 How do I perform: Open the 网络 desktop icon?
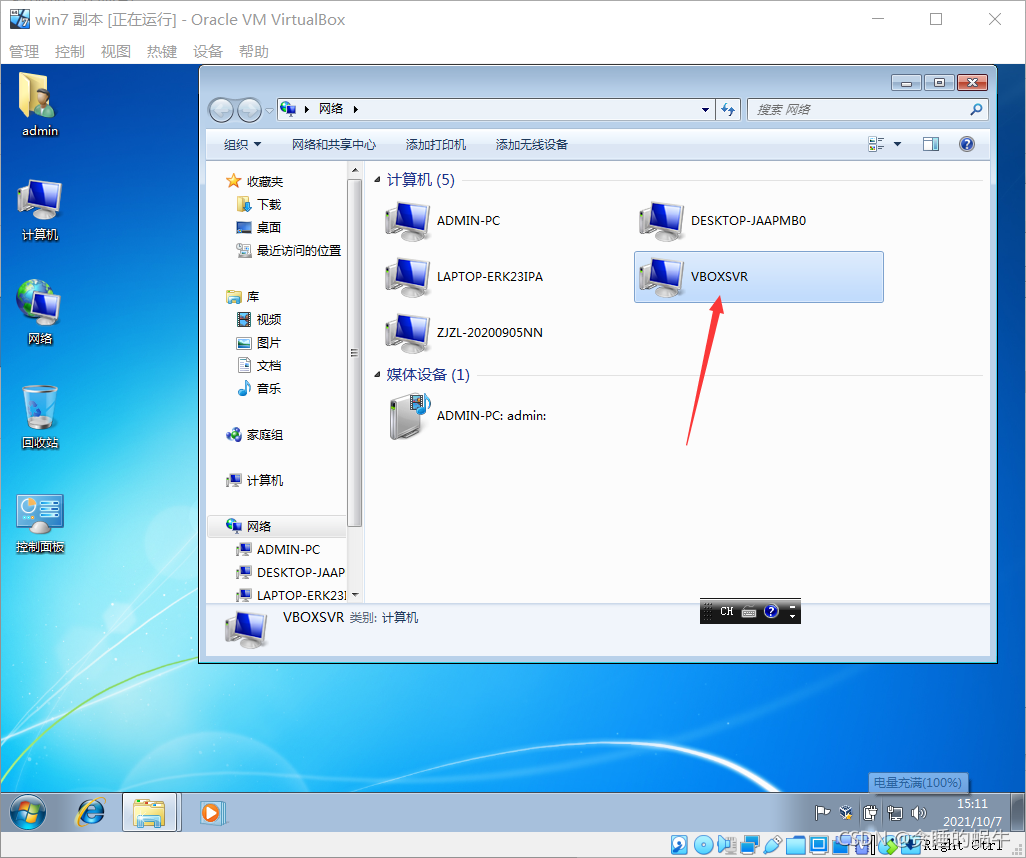pos(39,313)
